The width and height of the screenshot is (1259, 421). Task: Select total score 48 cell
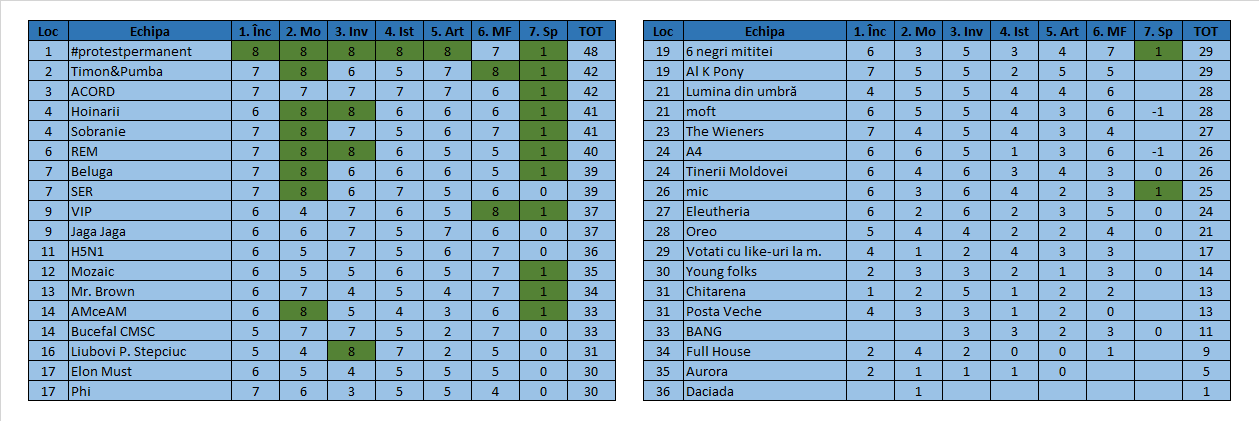592,51
